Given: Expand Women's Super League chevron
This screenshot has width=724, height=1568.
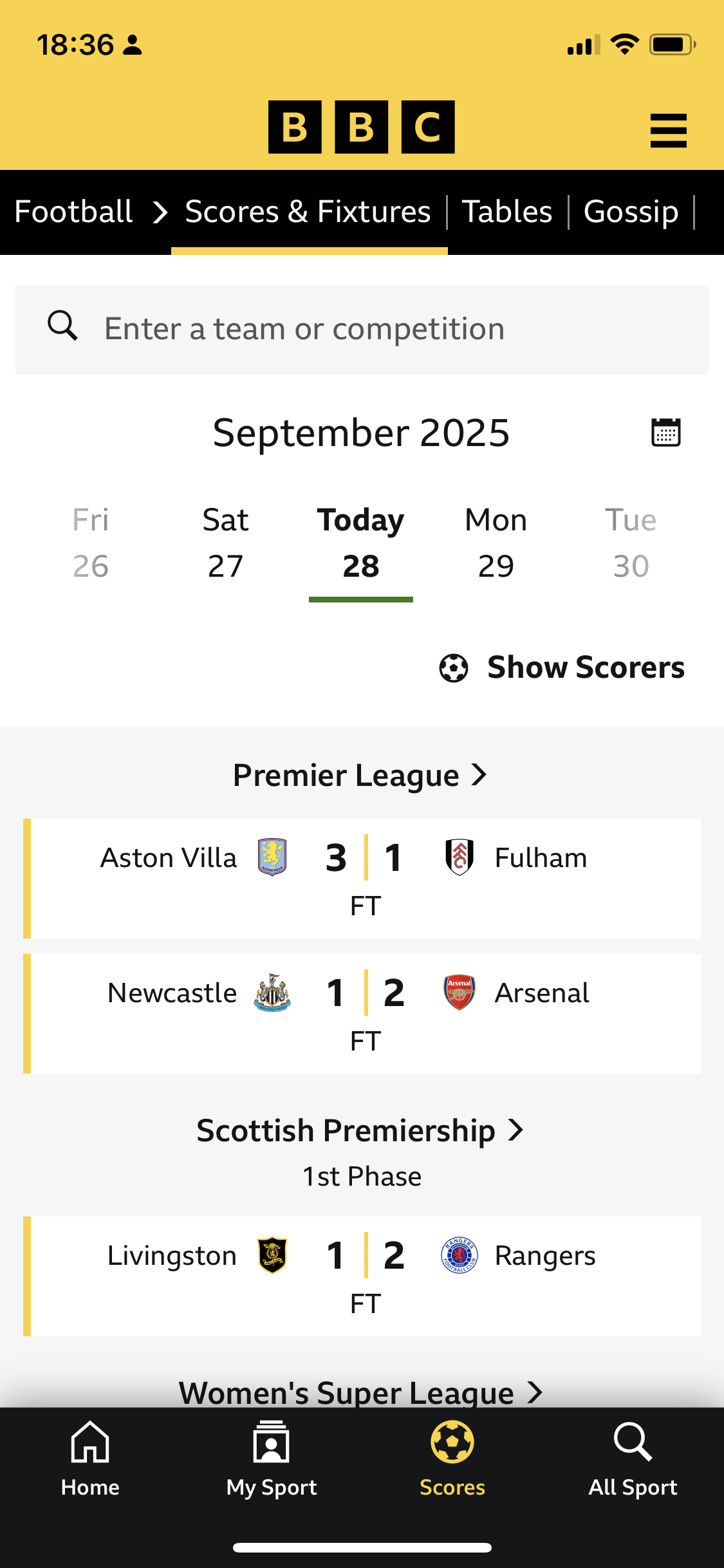Looking at the screenshot, I should (535, 1392).
